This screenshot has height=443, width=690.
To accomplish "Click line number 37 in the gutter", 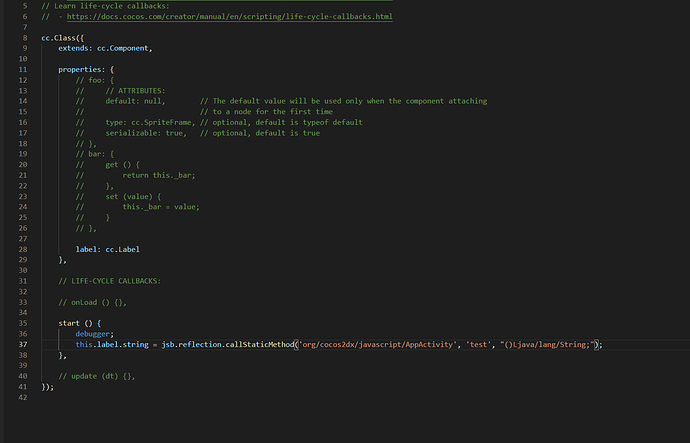I will [x=21, y=344].
